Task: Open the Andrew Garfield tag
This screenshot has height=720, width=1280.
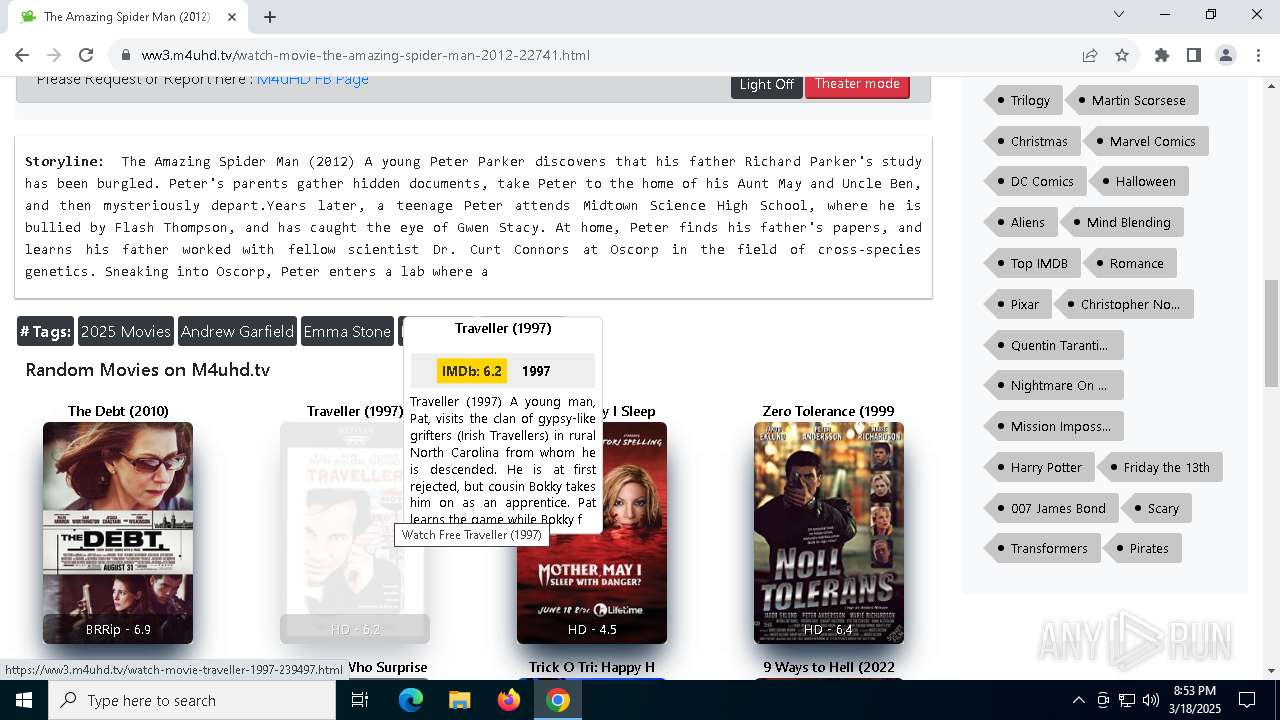Action: (x=237, y=332)
